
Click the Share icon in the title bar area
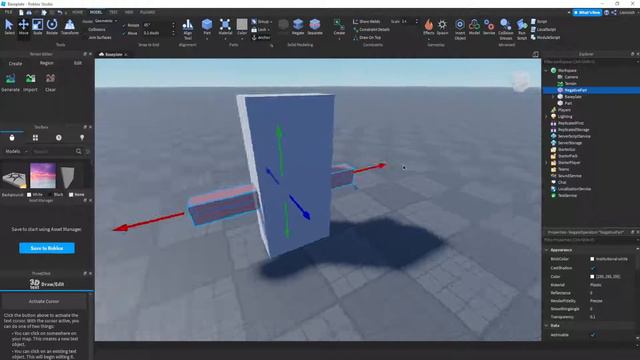(614, 13)
